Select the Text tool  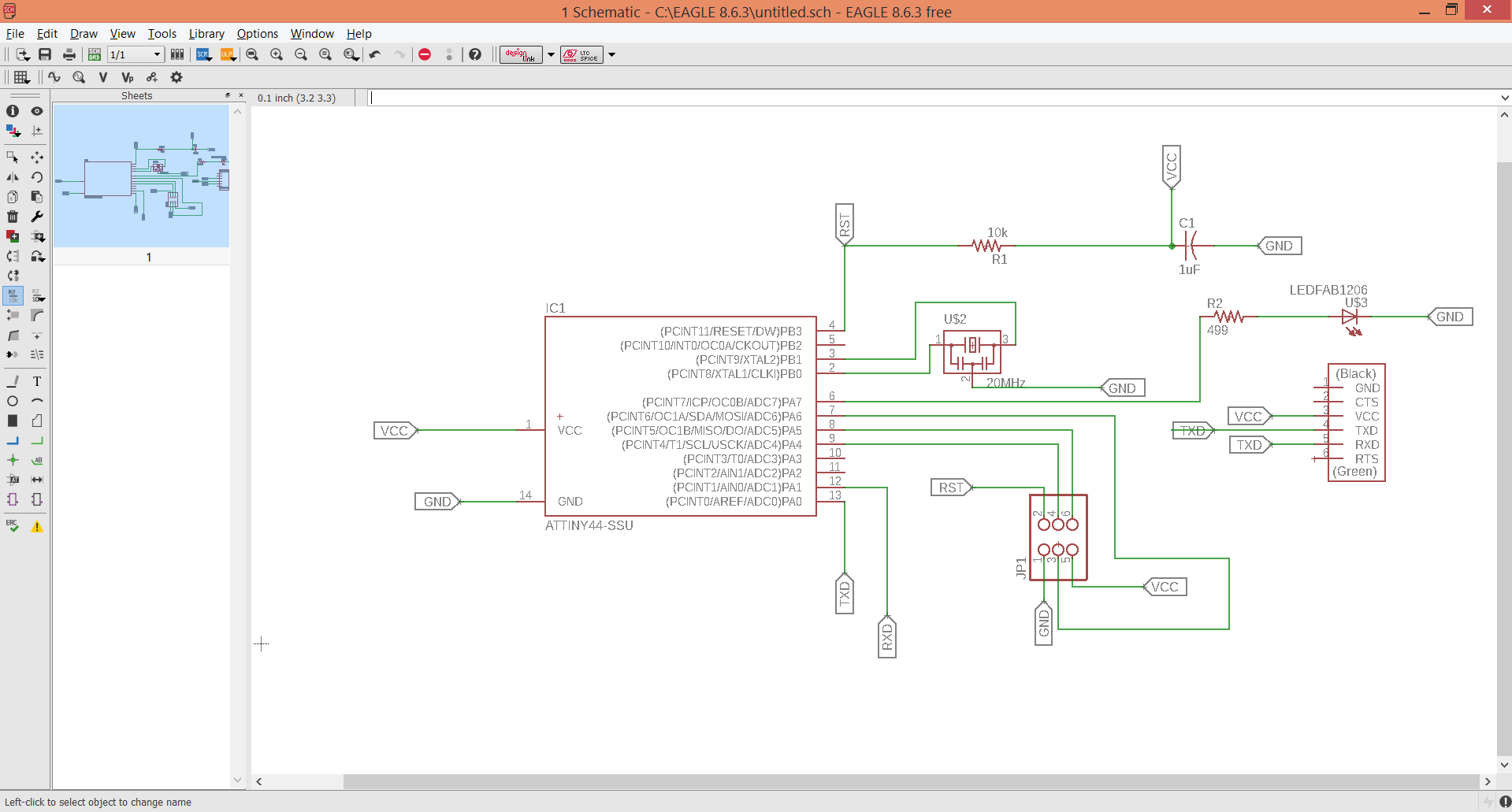(37, 381)
